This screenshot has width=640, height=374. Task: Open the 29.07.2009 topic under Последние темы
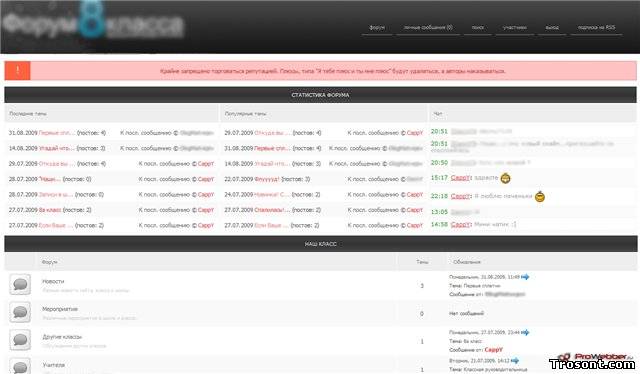[57, 164]
